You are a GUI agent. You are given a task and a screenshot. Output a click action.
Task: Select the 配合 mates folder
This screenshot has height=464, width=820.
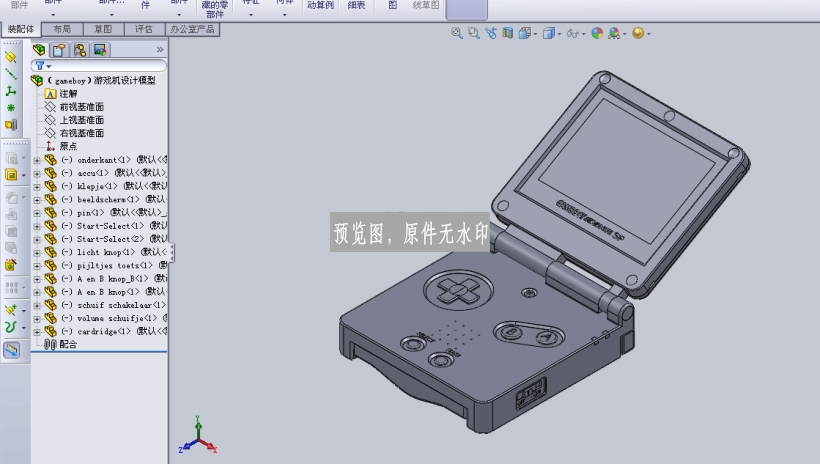pos(61,344)
